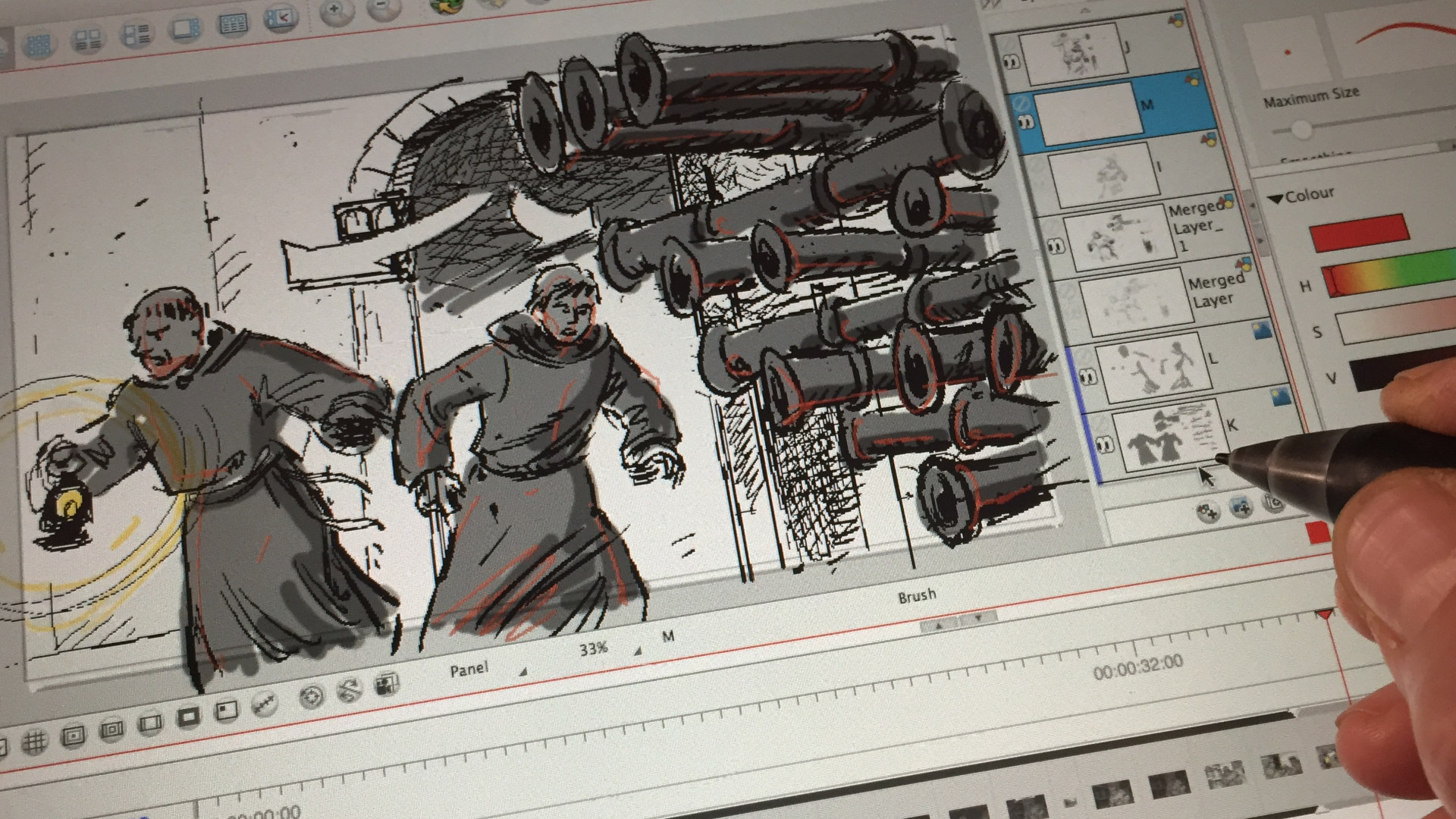Click the brush tip dot preview
Image resolution: width=1456 pixels, height=819 pixels.
pos(1287,52)
